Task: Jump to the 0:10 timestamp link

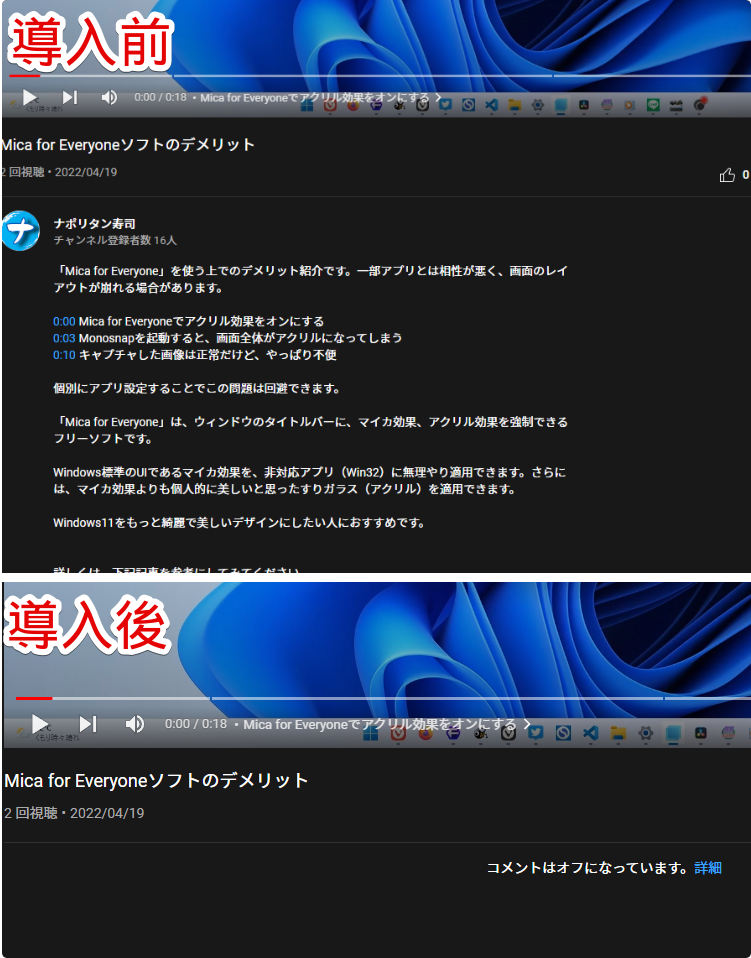Action: (64, 355)
